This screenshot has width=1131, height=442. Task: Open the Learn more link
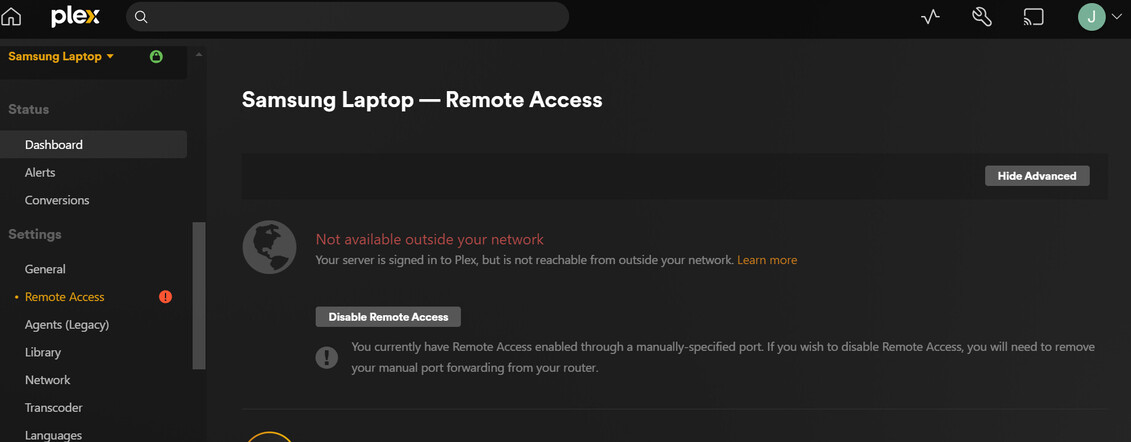coord(767,260)
